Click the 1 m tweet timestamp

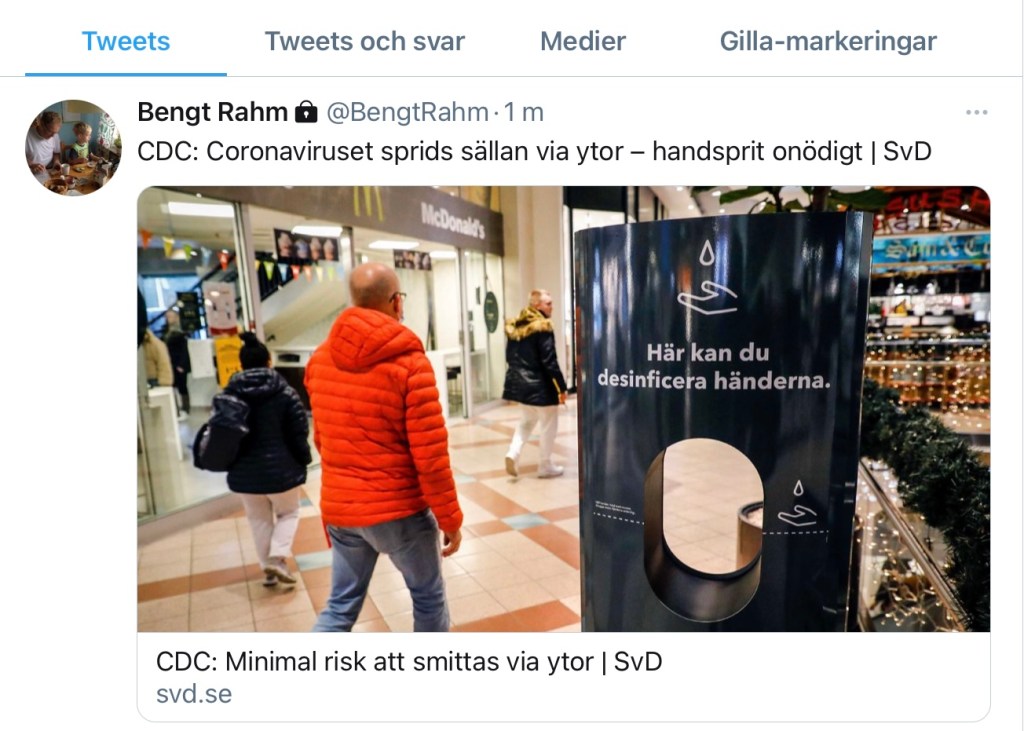point(523,112)
